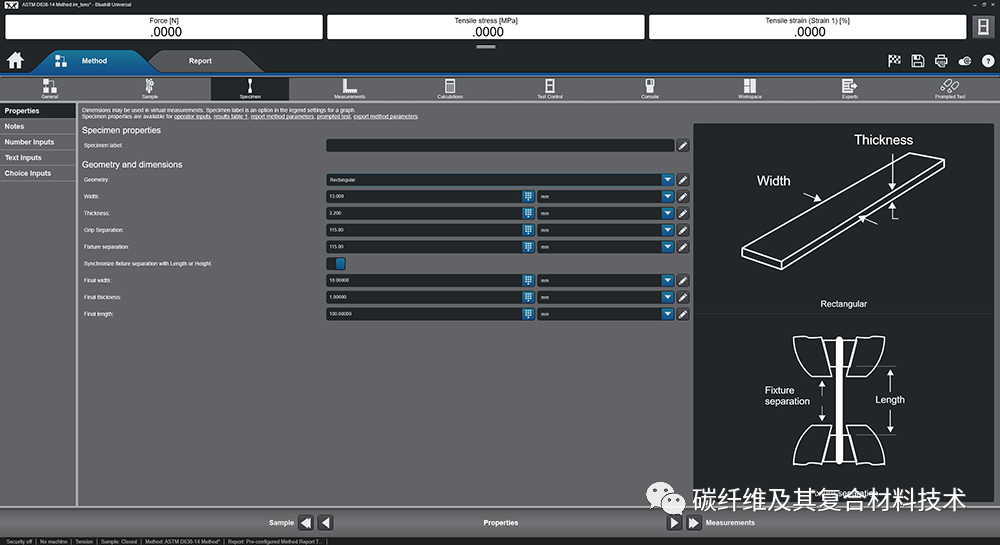Image resolution: width=1000 pixels, height=545 pixels.
Task: Select Properties in the left sidebar
Action: point(38,111)
